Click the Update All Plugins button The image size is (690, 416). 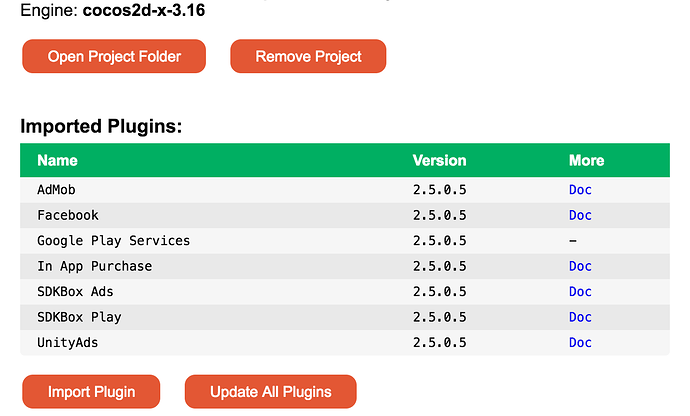click(271, 392)
